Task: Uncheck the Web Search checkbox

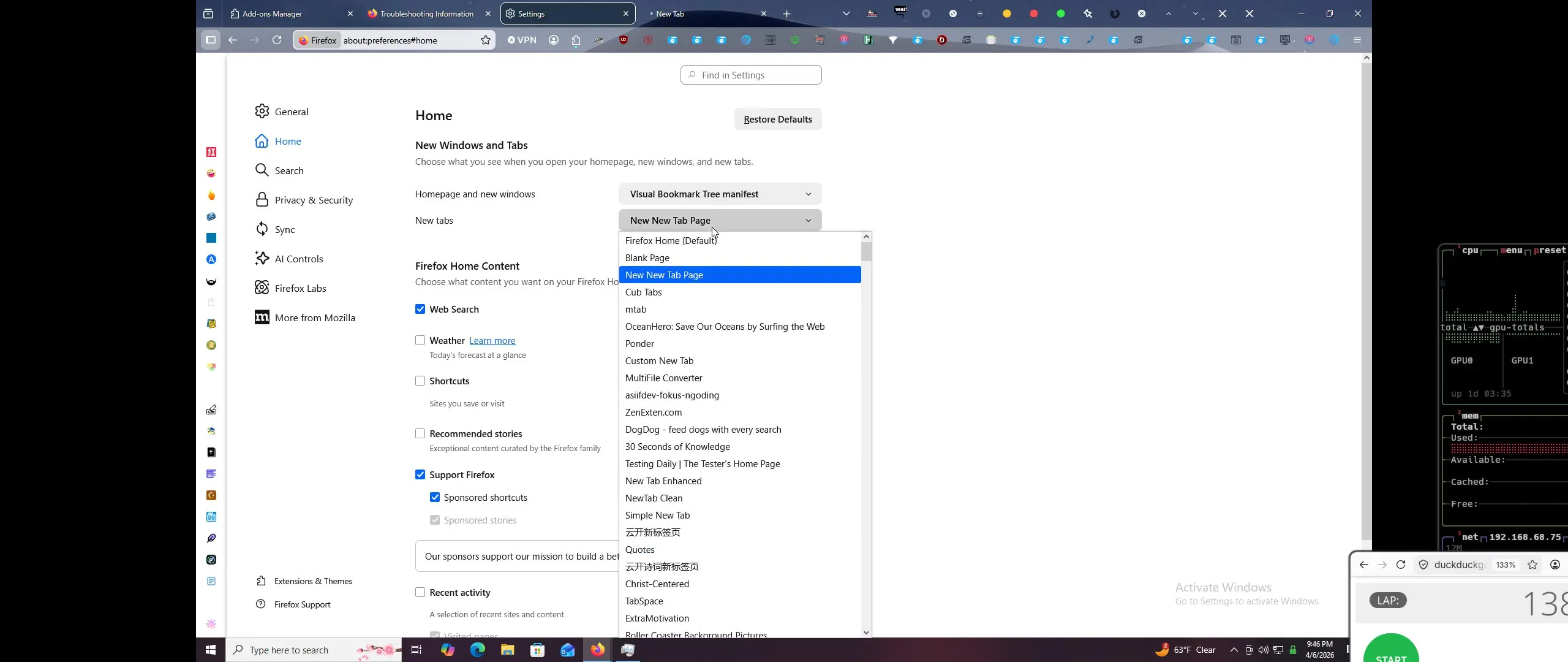Action: point(420,309)
